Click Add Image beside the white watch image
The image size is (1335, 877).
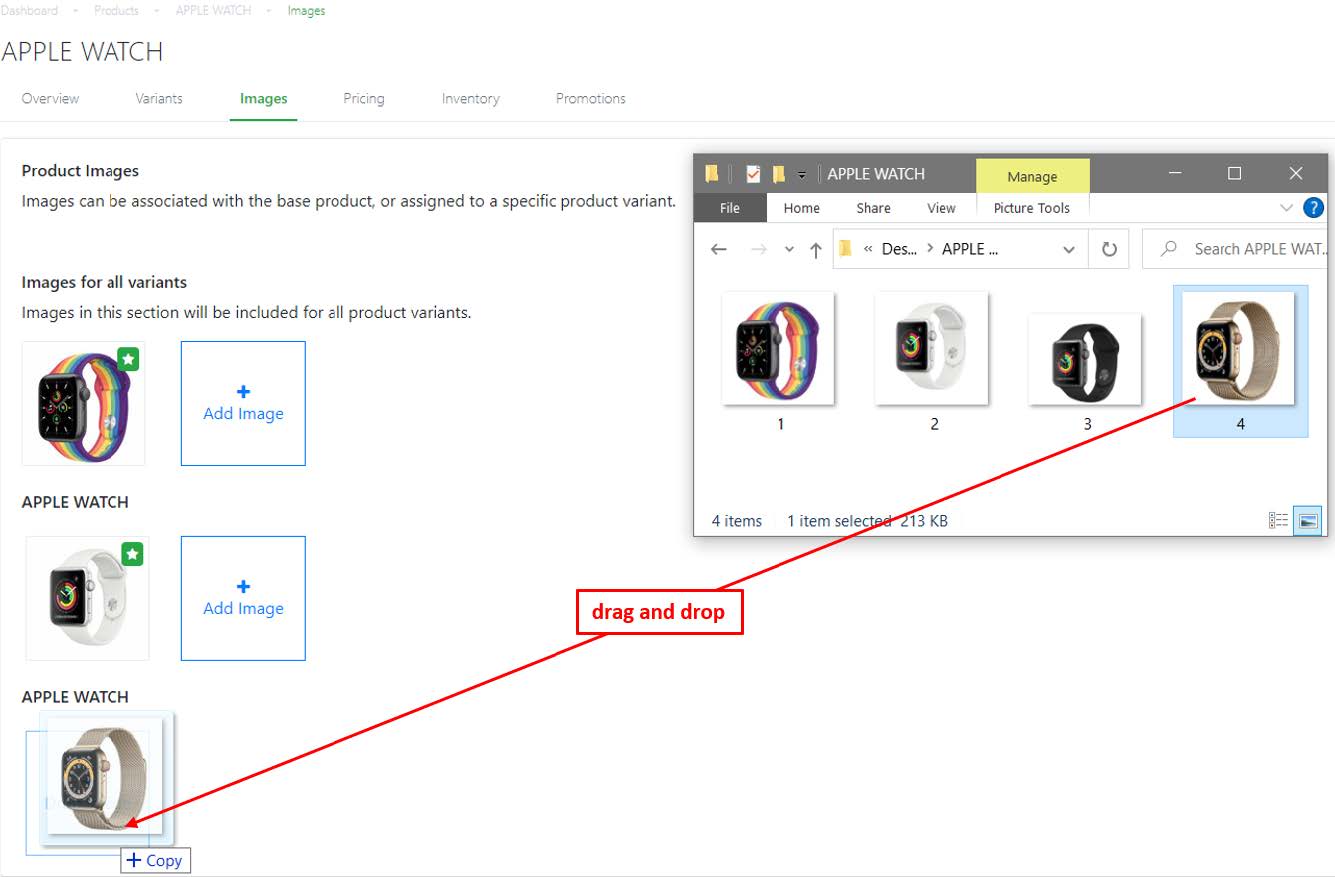click(243, 598)
